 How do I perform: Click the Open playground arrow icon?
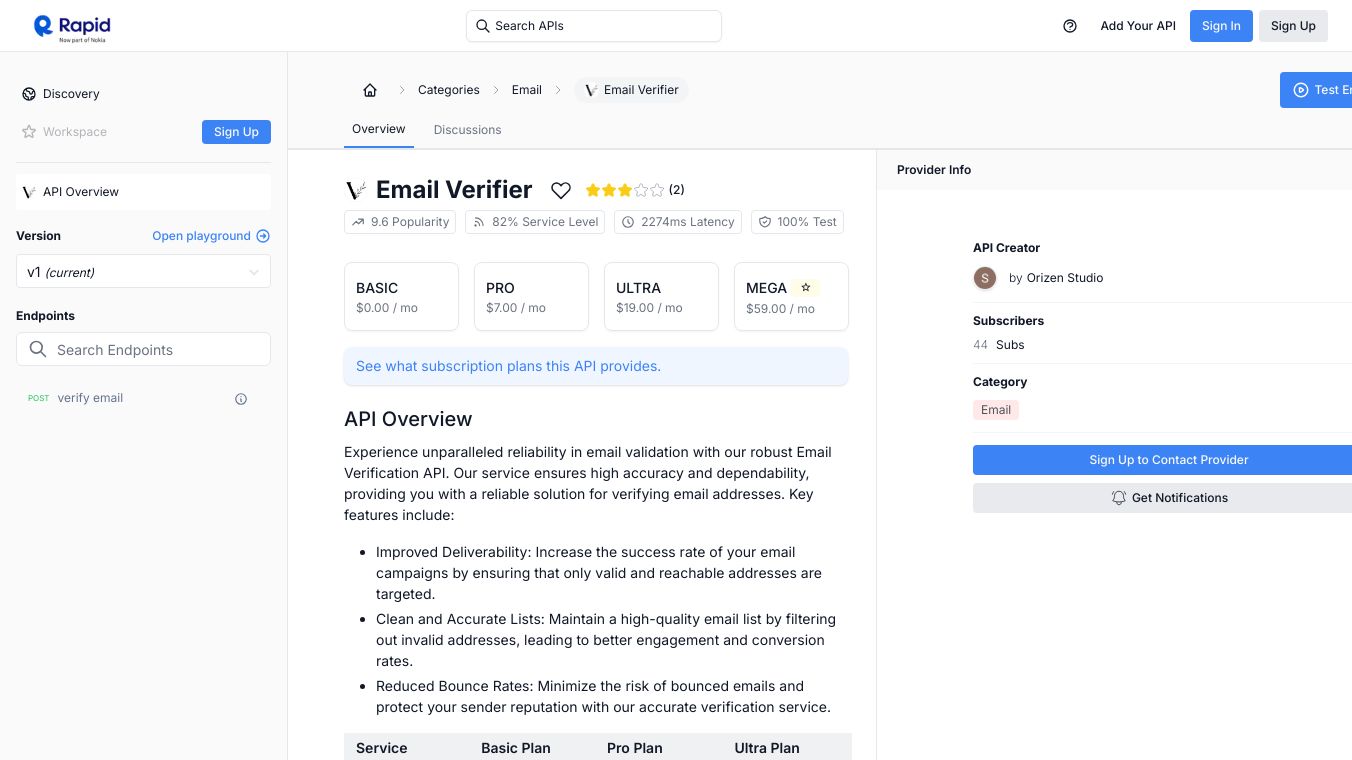pyautogui.click(x=263, y=236)
